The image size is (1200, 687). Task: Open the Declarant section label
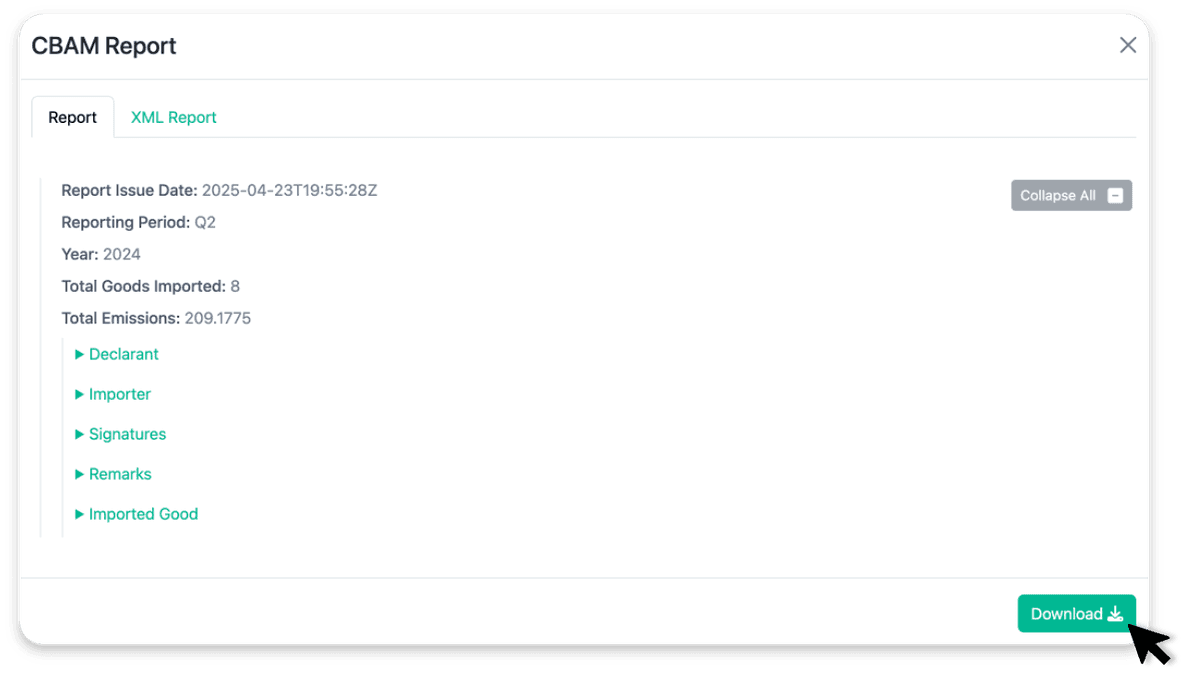(x=124, y=354)
